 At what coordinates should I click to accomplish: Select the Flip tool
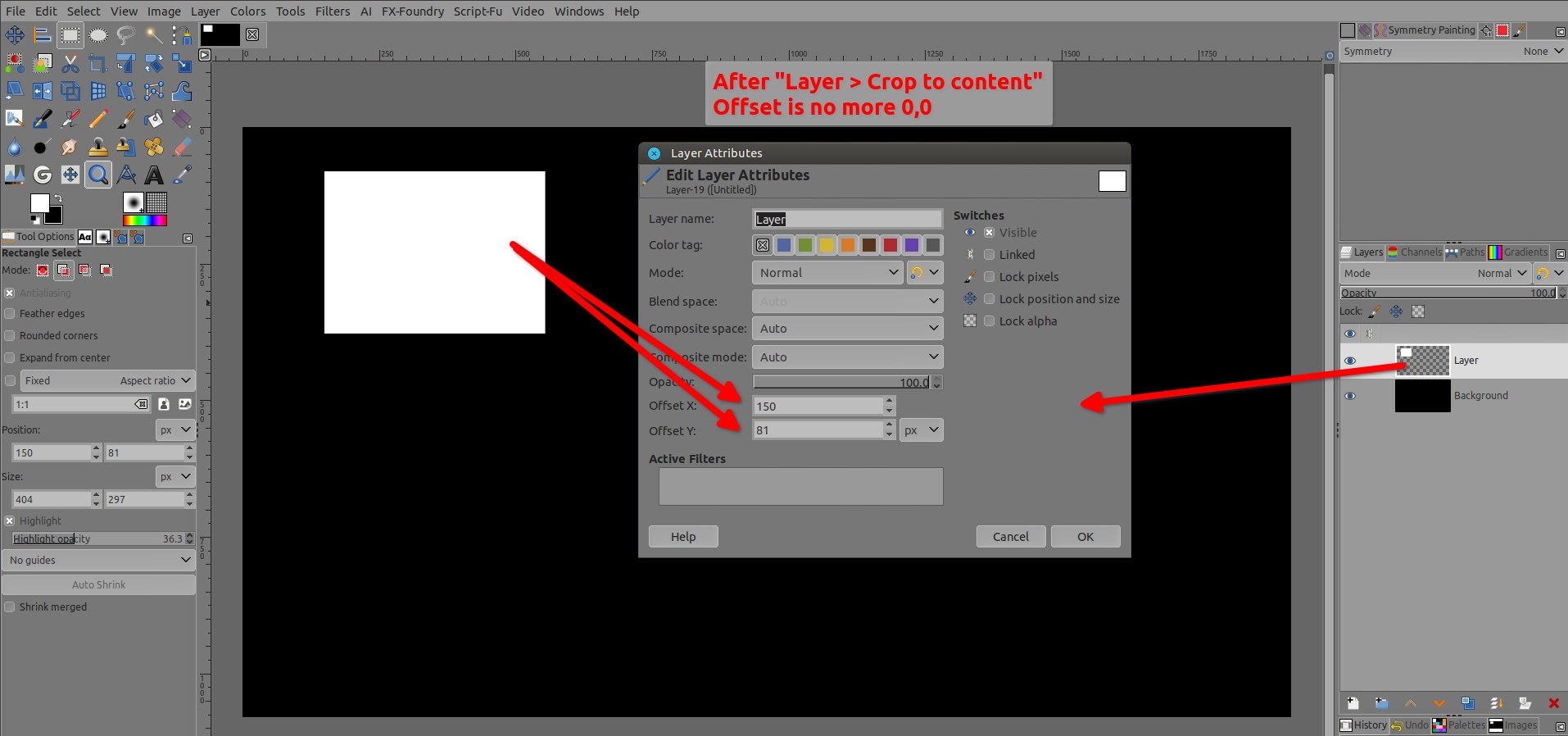(x=43, y=91)
